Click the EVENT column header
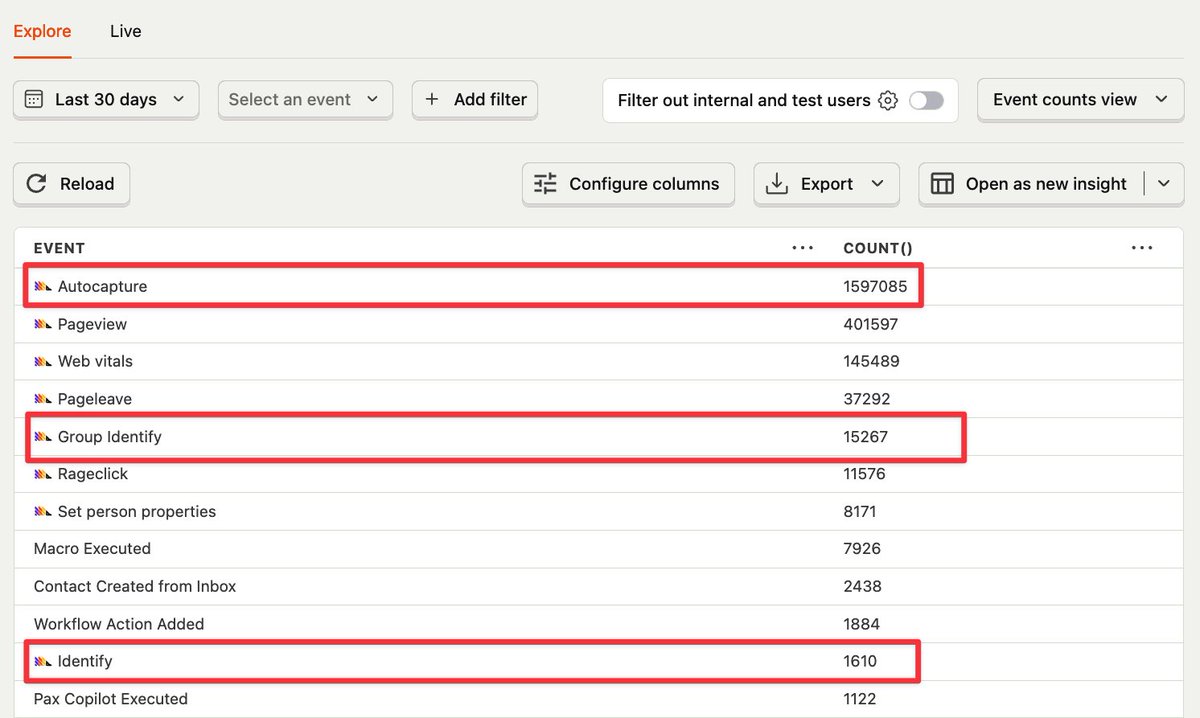The height and width of the screenshot is (718, 1200). (x=59, y=248)
